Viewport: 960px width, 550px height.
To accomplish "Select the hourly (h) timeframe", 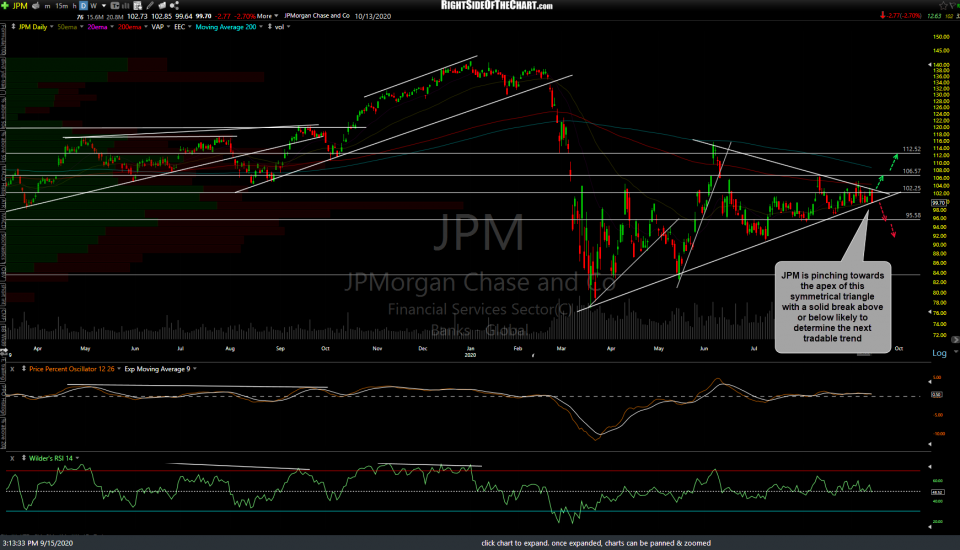I will [x=74, y=6].
